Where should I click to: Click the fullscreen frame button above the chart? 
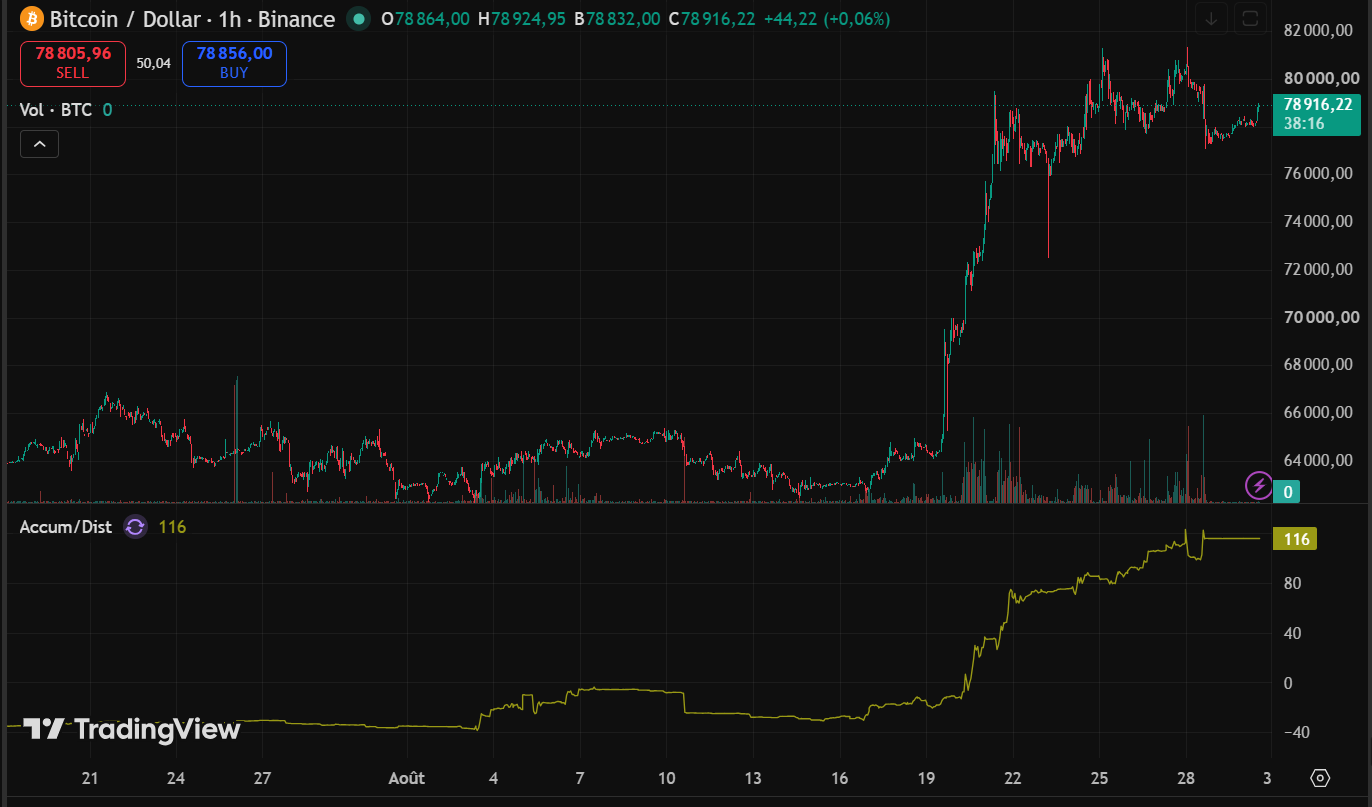(1250, 18)
